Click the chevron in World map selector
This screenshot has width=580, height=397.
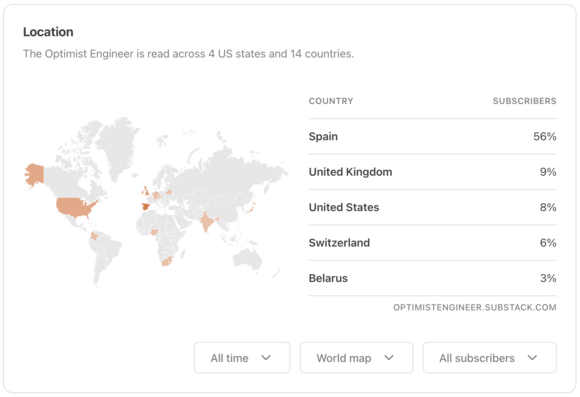[x=389, y=358]
